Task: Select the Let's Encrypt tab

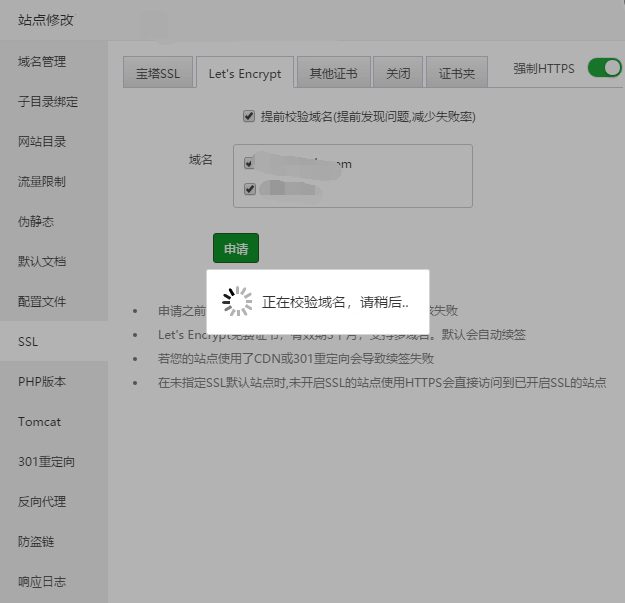Action: pos(245,74)
